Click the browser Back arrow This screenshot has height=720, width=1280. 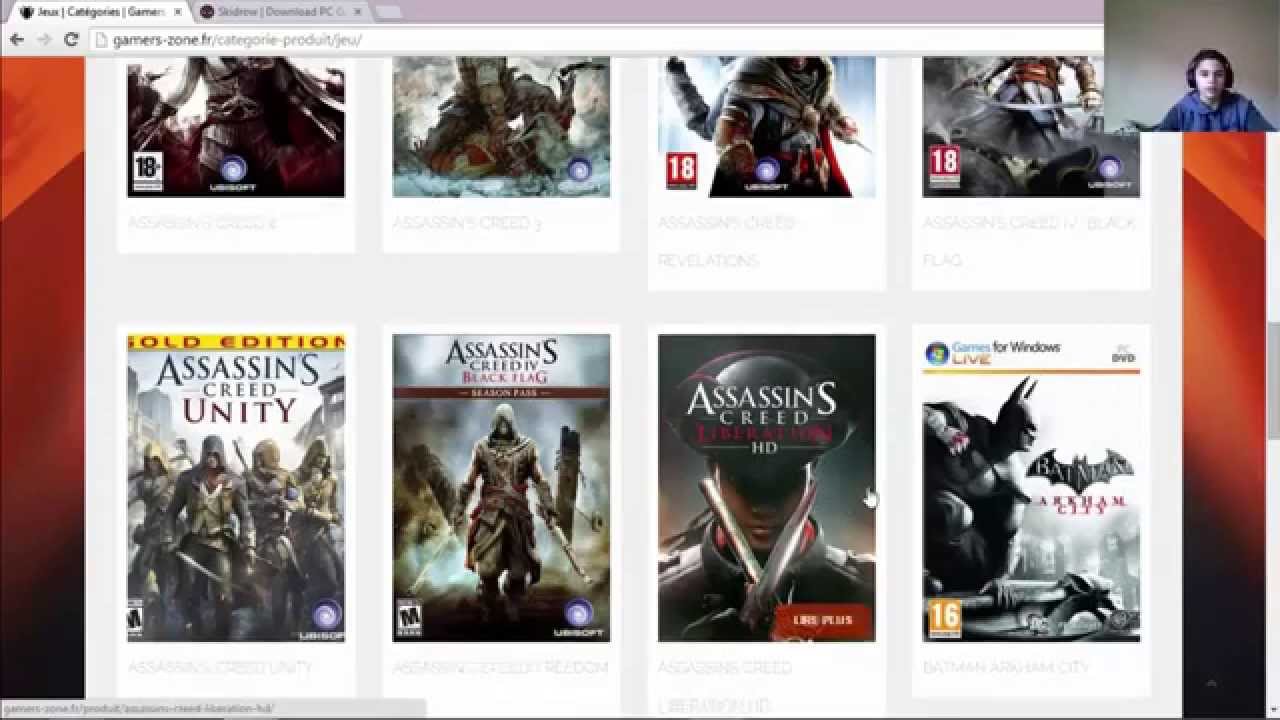click(17, 40)
